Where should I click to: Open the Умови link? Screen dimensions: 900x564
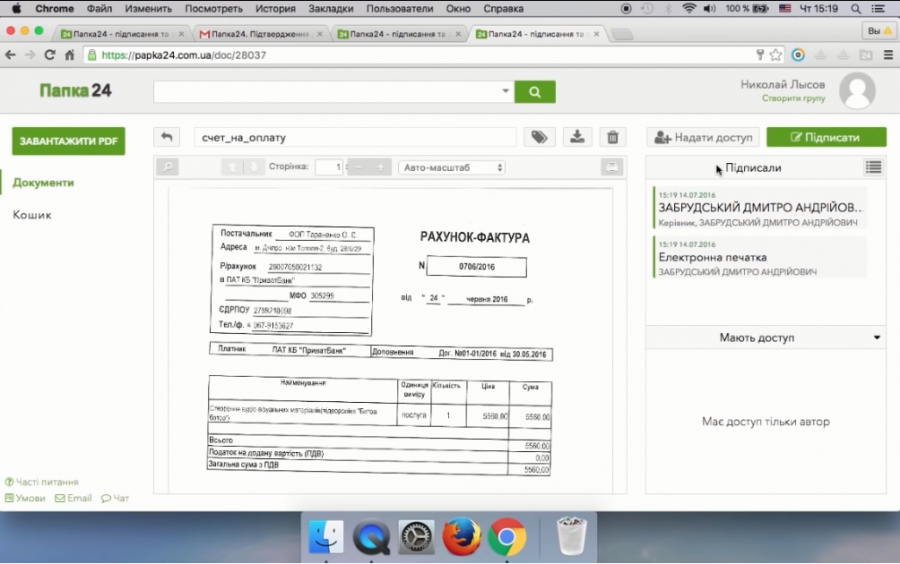[x=25, y=498]
